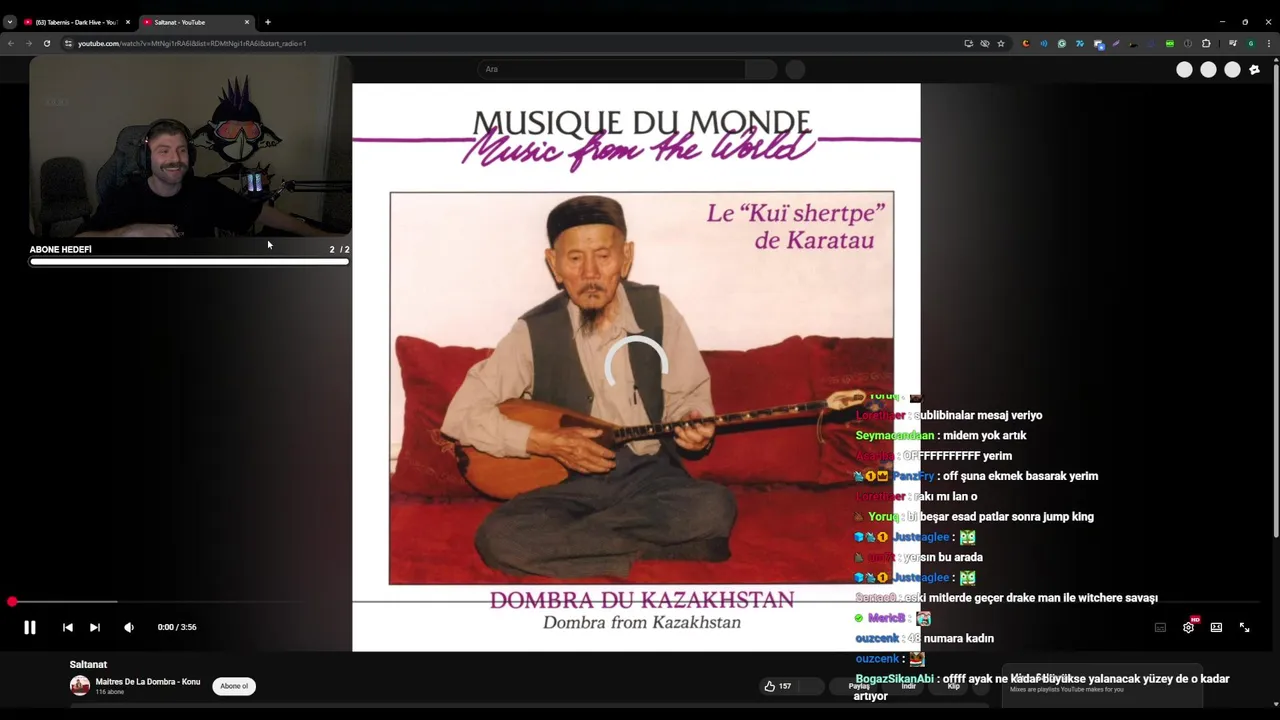Focus the YouTube Ara search box

coord(611,69)
